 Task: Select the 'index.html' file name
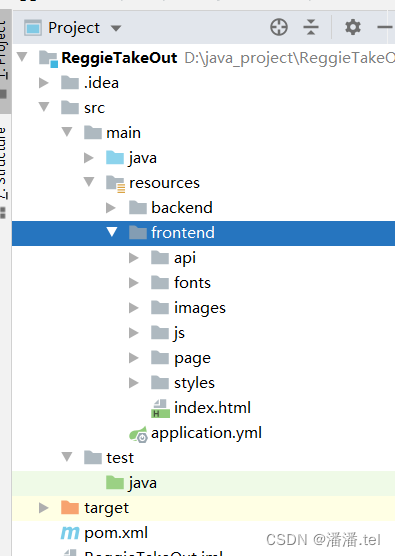click(x=212, y=408)
